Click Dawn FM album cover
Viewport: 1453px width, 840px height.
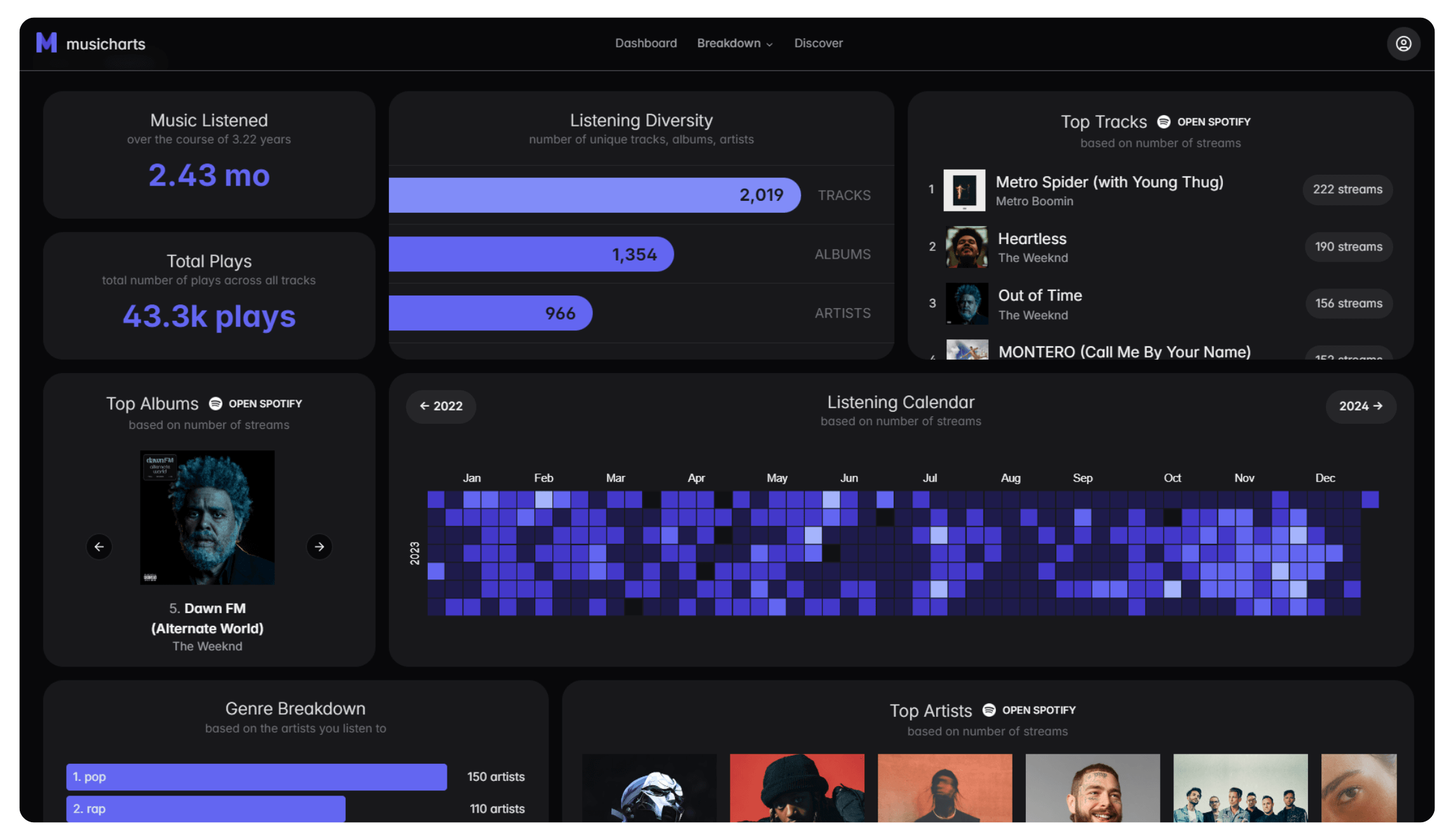coord(207,517)
